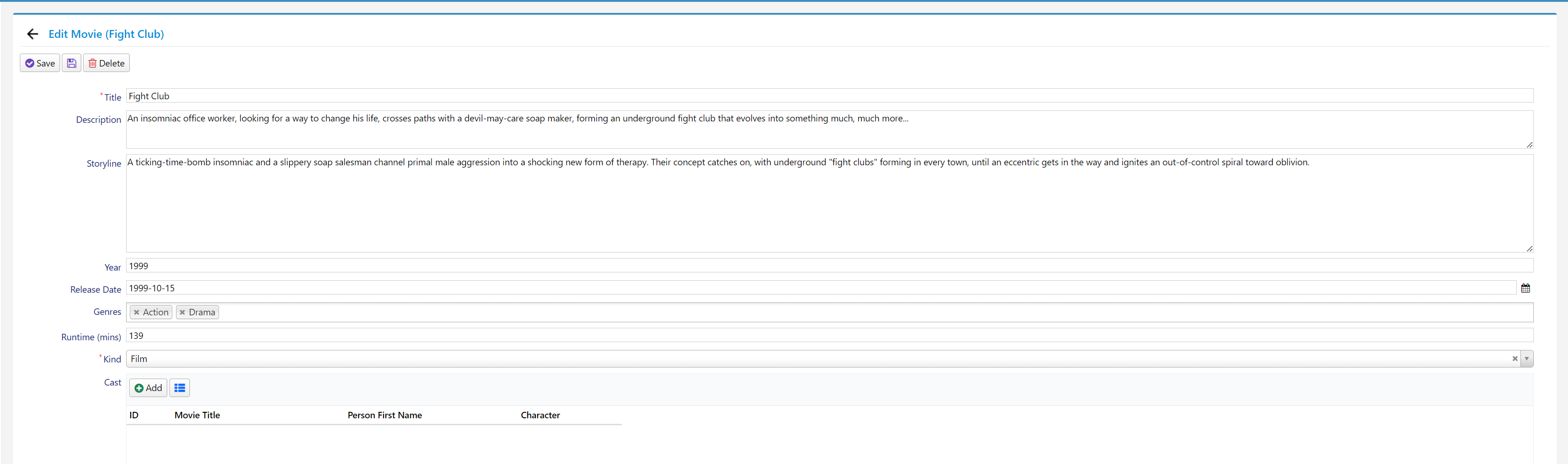
Task: Open the Cast column picker icon
Action: point(180,388)
